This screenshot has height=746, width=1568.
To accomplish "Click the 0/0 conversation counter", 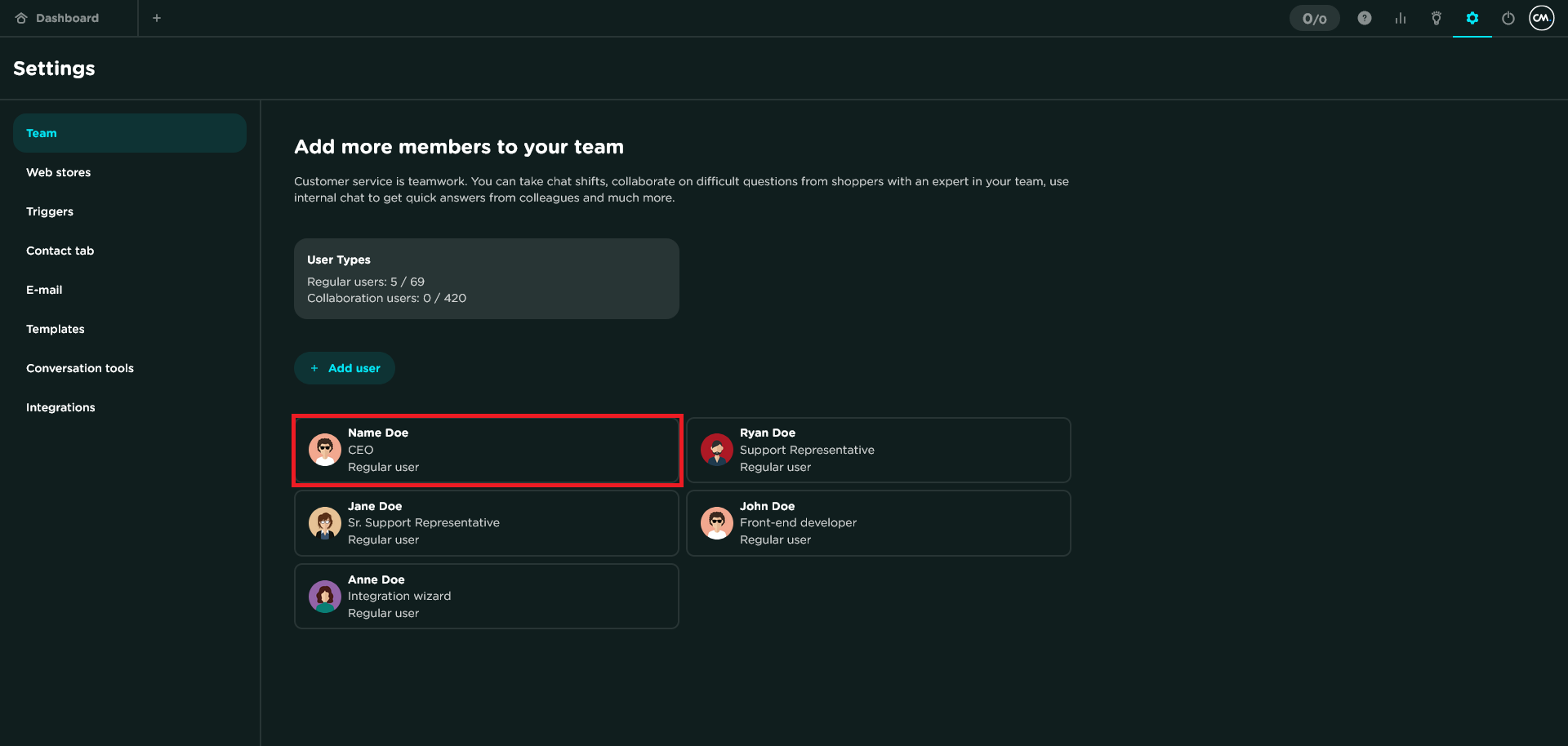I will point(1314,18).
